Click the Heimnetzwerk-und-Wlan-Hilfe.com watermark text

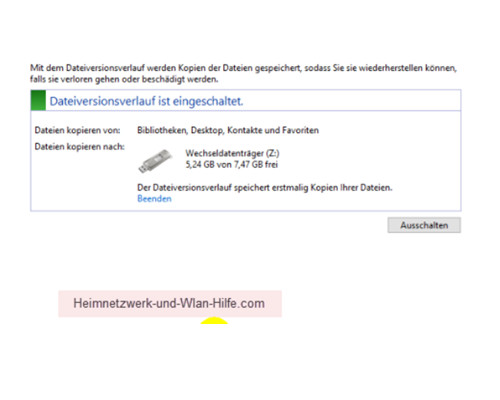(169, 303)
